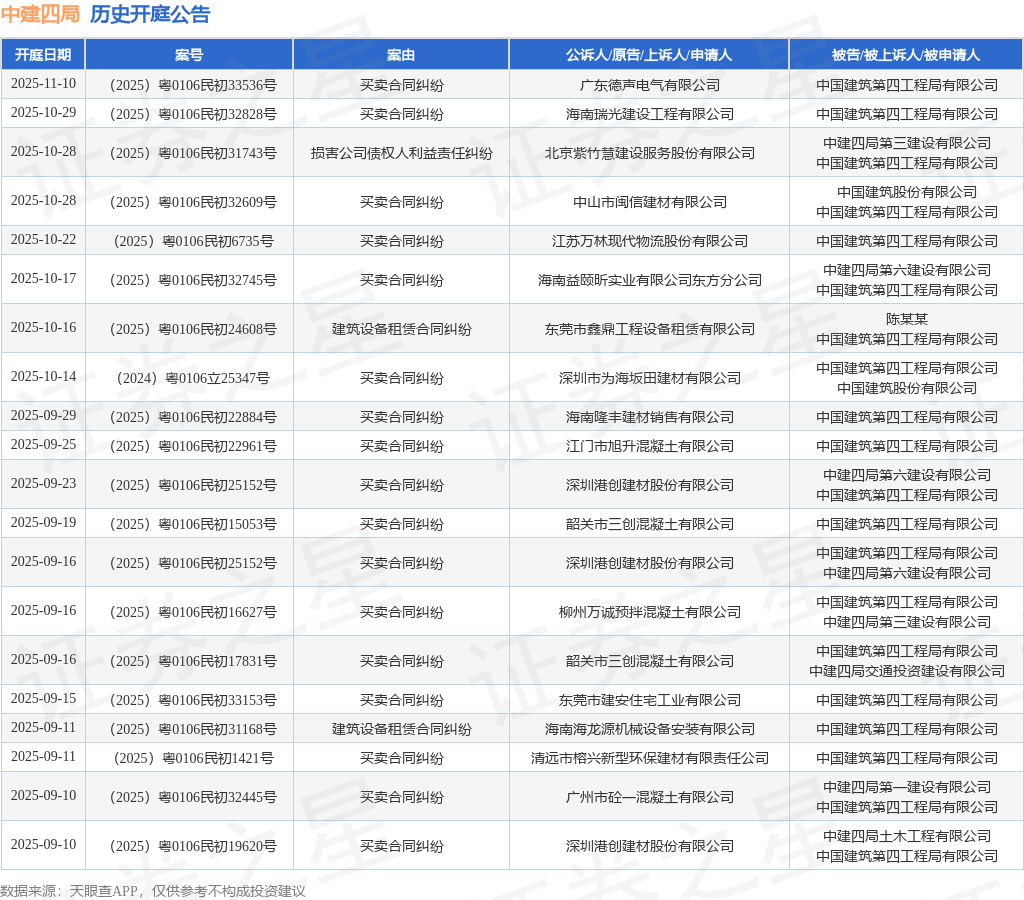The image size is (1024, 900).
Task: Select the date 2025-10-14
Action: click(43, 377)
